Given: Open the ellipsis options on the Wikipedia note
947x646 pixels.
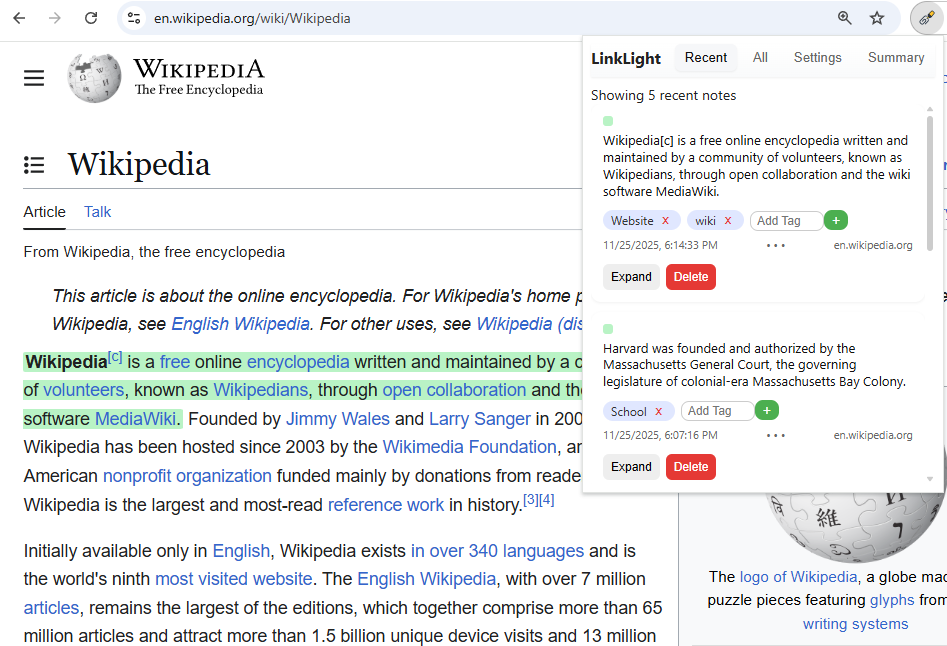Looking at the screenshot, I should click(x=776, y=245).
